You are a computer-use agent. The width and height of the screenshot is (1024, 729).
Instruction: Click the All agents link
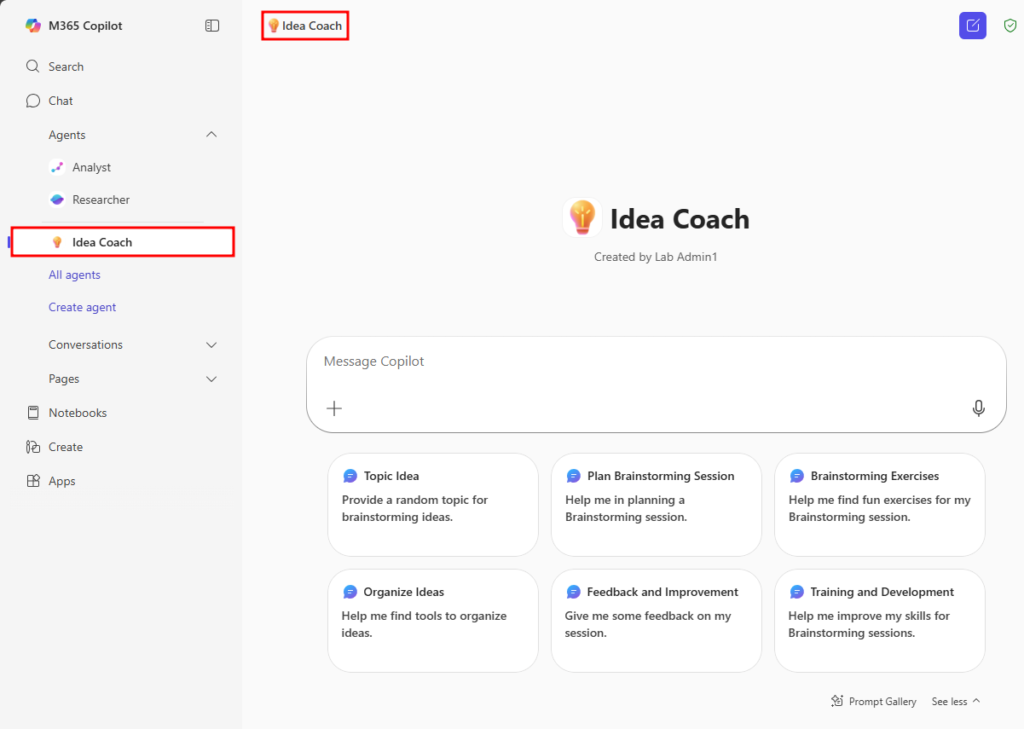click(75, 275)
